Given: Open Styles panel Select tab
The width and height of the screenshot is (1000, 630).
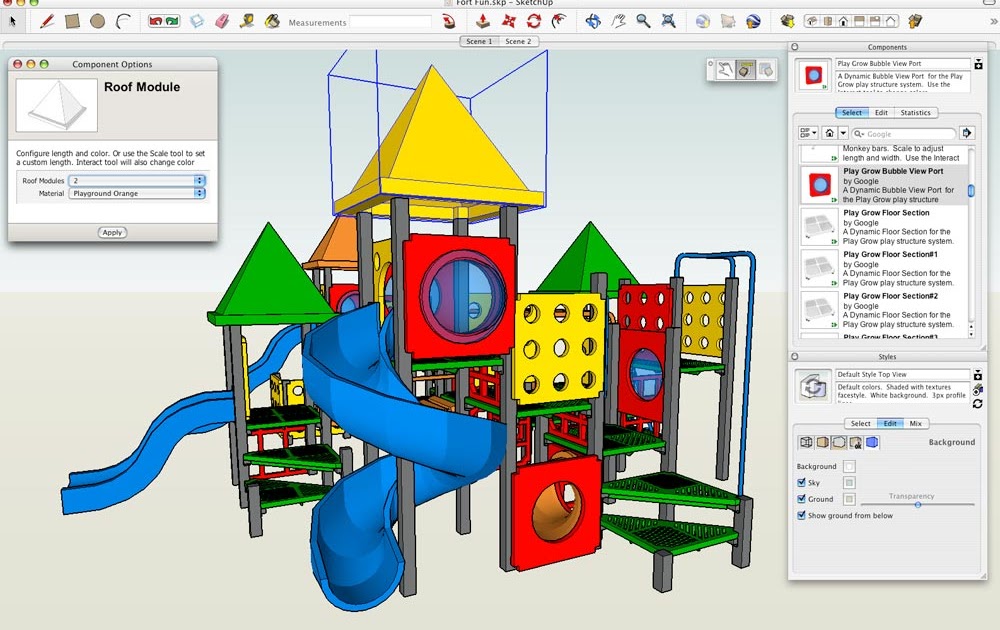Looking at the screenshot, I should (860, 423).
